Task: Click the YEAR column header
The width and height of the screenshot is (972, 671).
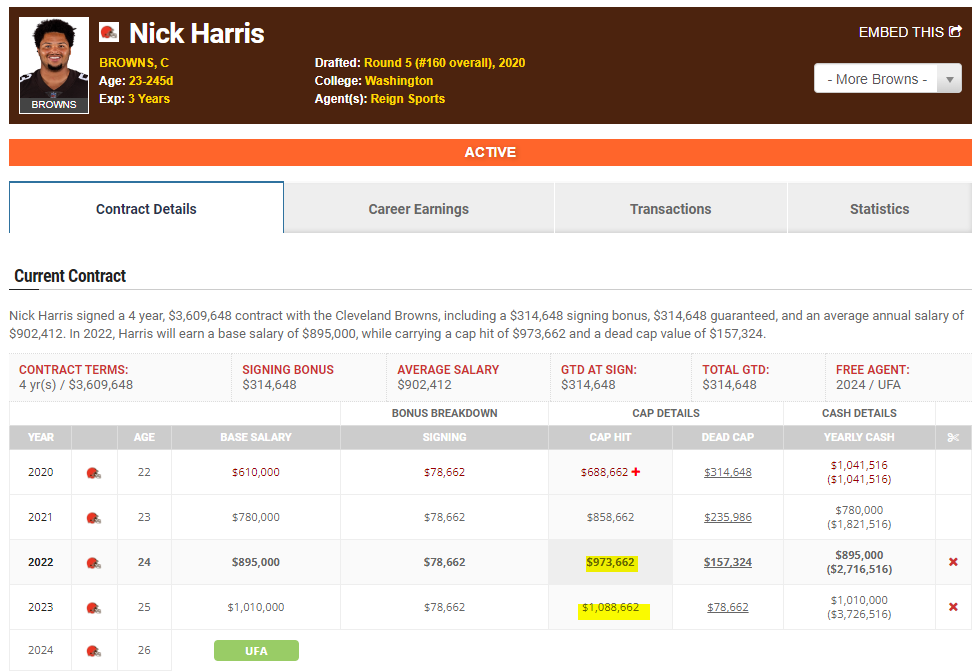Action: click(41, 437)
